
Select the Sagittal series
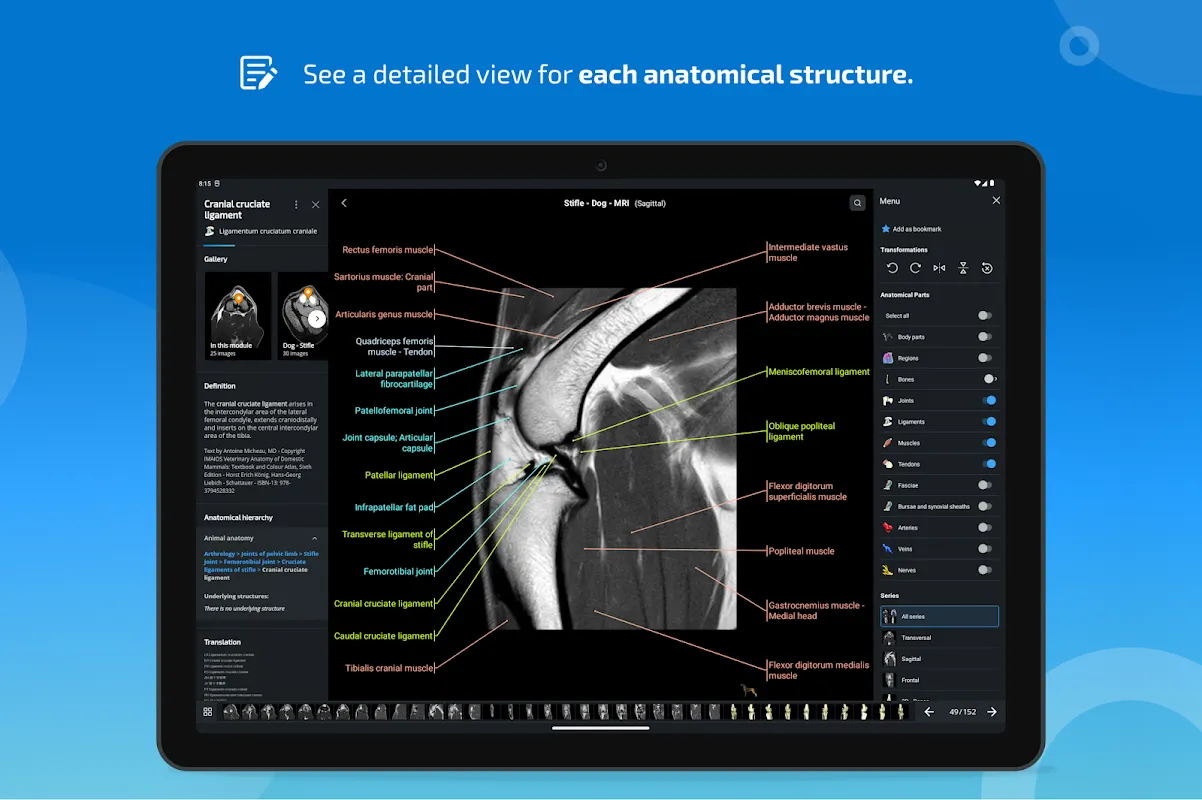point(910,659)
